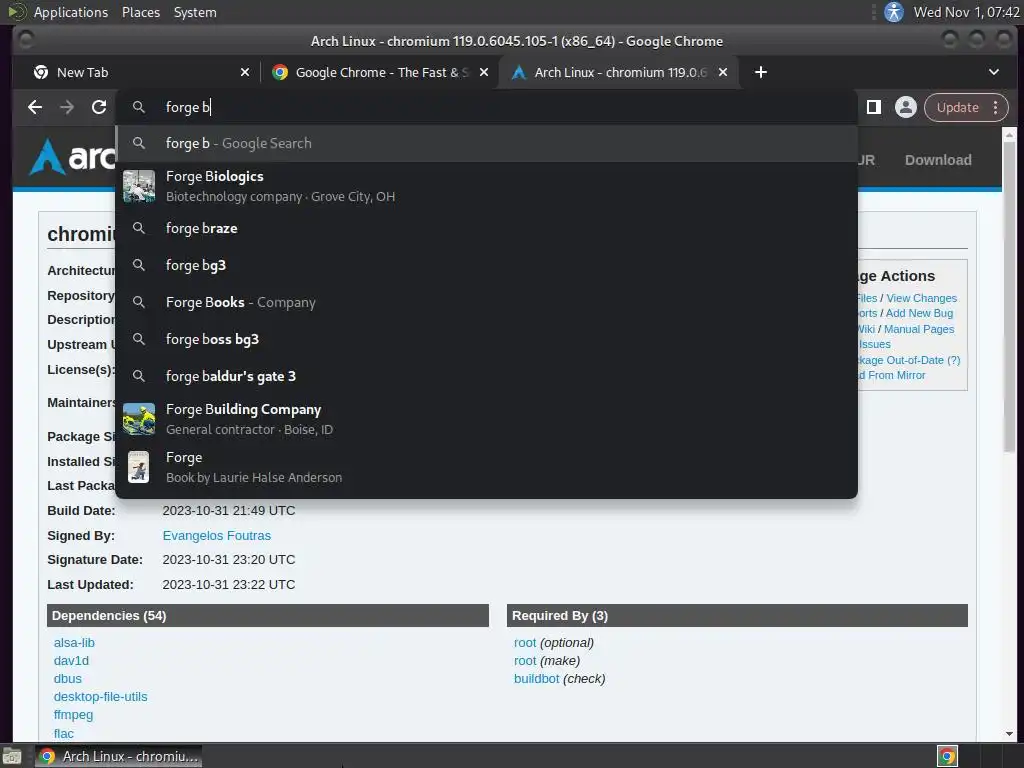Click search icon beside 'forge baldur's gate 3'
Viewport: 1024px width, 768px height.
[x=138, y=376]
